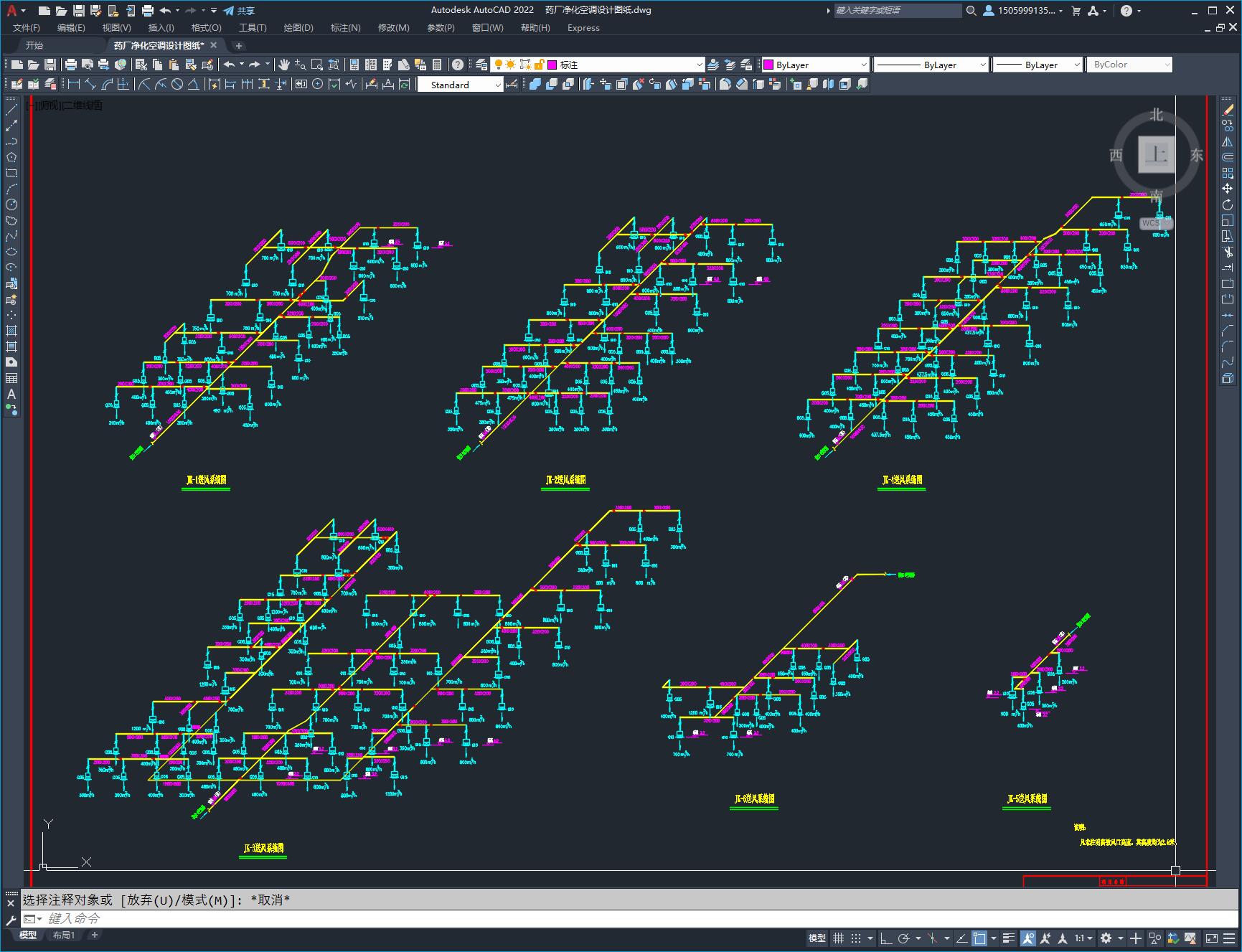Open the Layer Properties Manager
The height and width of the screenshot is (952, 1242).
(x=481, y=65)
